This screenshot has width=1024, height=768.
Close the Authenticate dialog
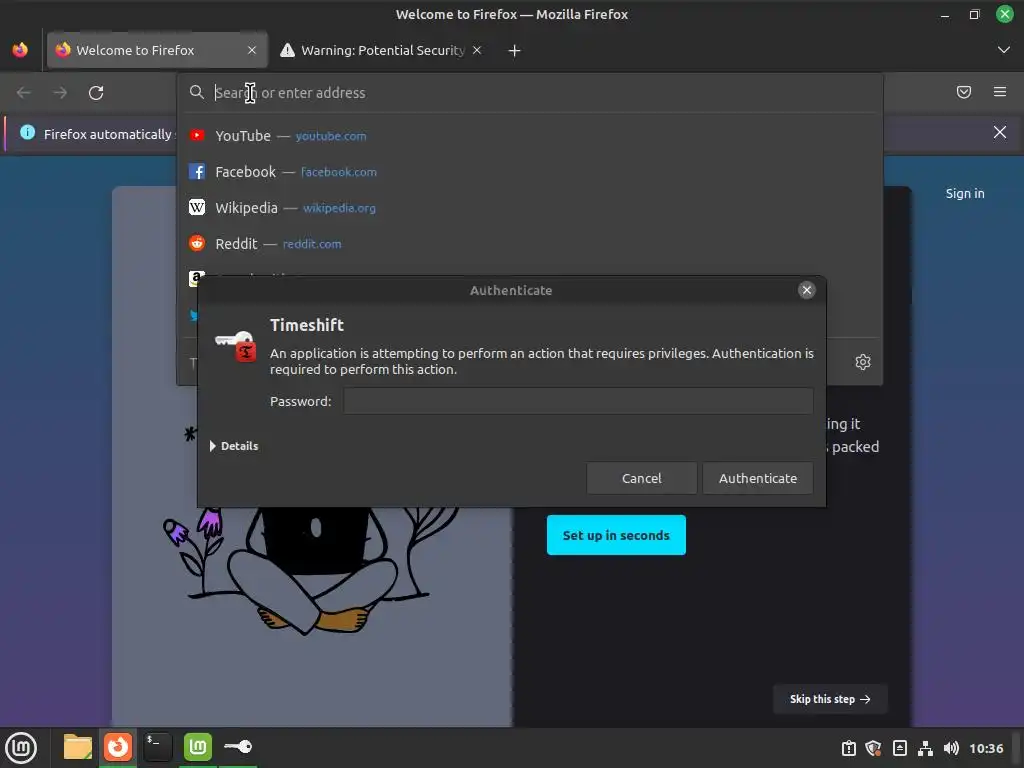[x=807, y=290]
